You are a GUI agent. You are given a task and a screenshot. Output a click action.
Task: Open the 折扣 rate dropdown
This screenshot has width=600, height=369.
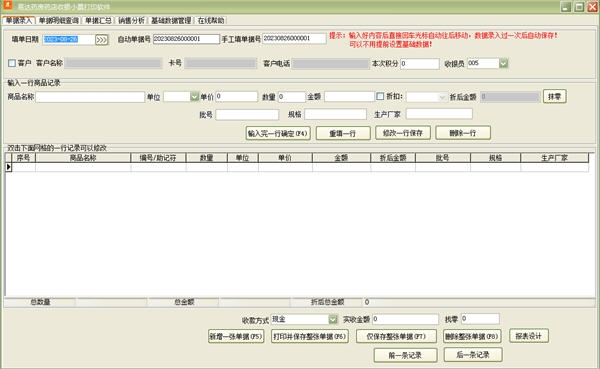pyautogui.click(x=442, y=97)
